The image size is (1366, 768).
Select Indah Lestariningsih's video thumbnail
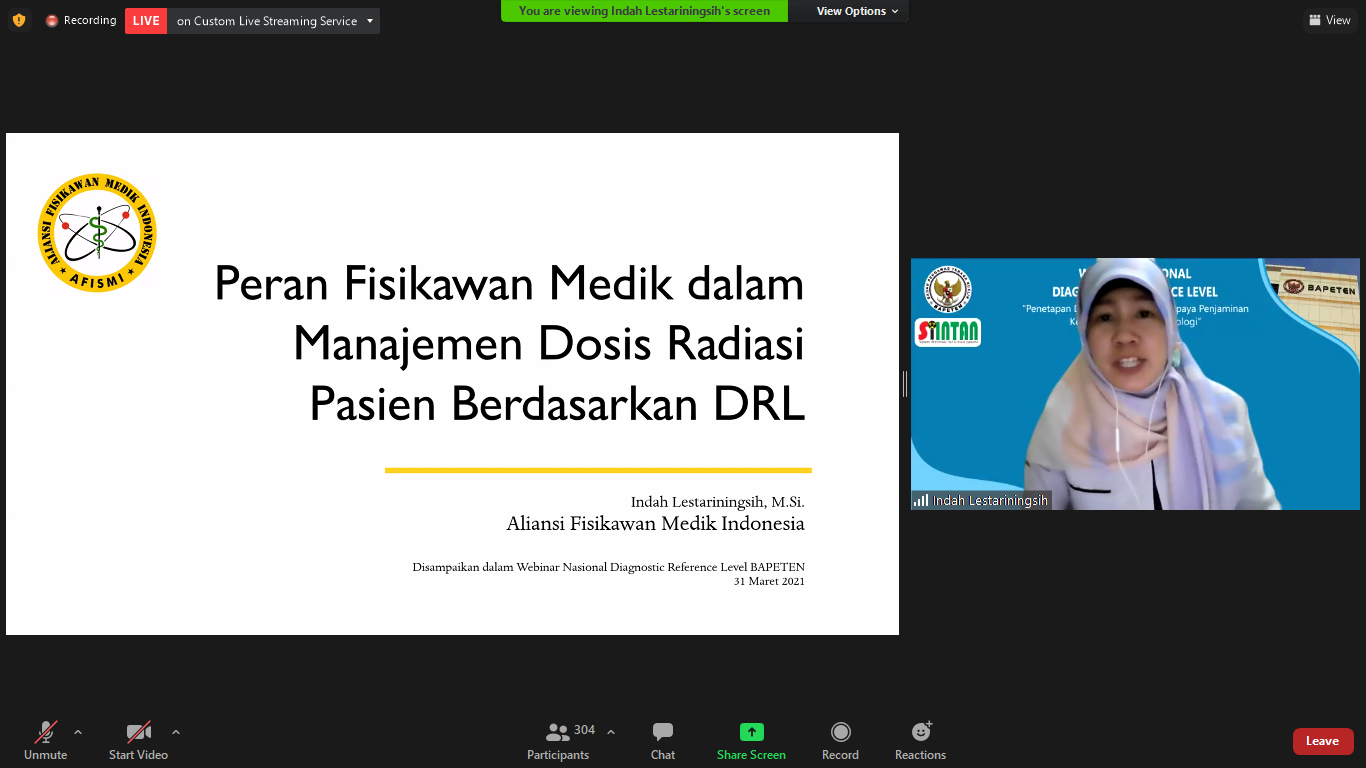tap(1135, 384)
